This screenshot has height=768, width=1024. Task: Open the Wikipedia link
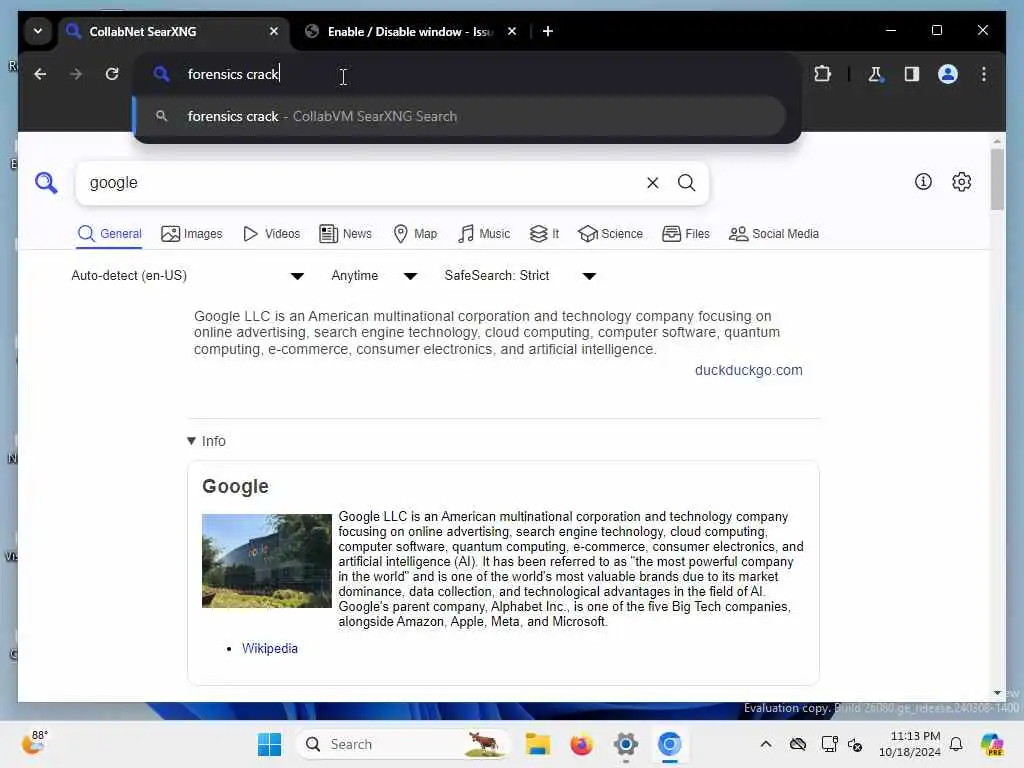pos(270,648)
